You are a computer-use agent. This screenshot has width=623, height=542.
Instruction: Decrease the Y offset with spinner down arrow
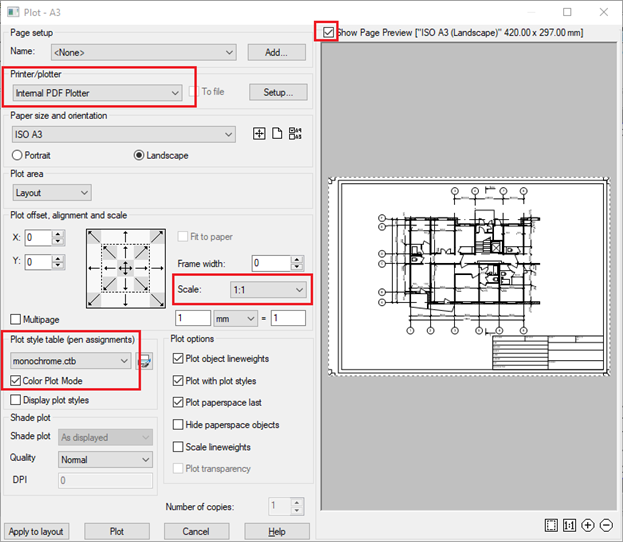(x=58, y=266)
